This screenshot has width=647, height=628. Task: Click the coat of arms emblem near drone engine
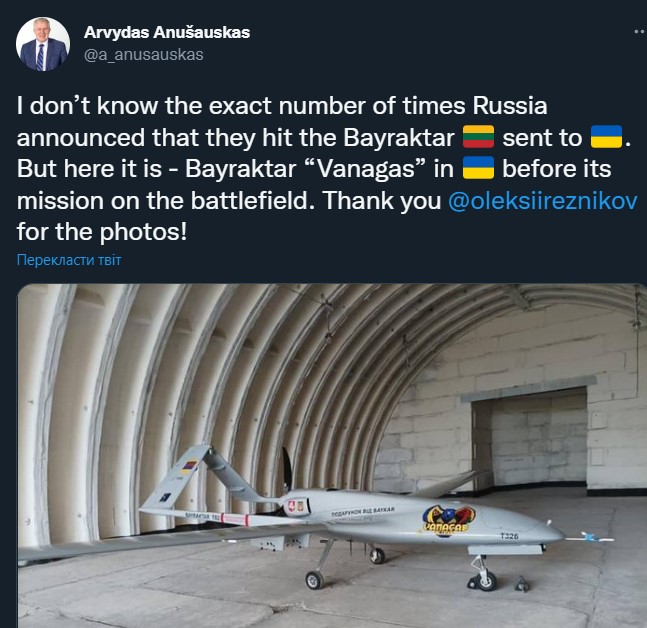[295, 507]
